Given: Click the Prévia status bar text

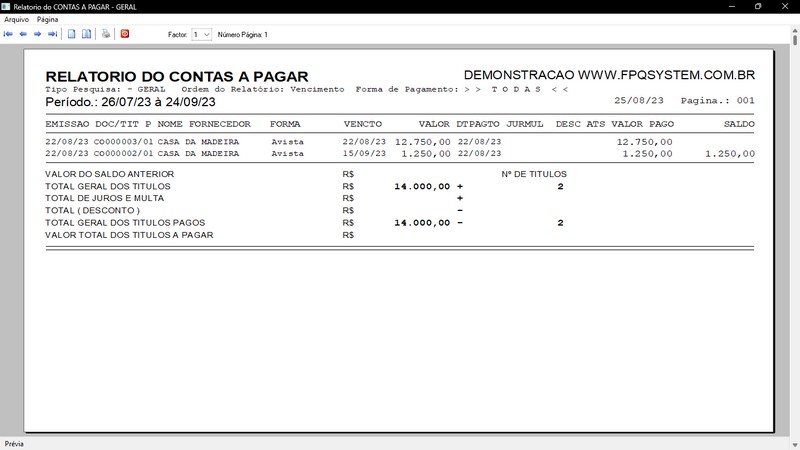Looking at the screenshot, I should click(x=14, y=444).
